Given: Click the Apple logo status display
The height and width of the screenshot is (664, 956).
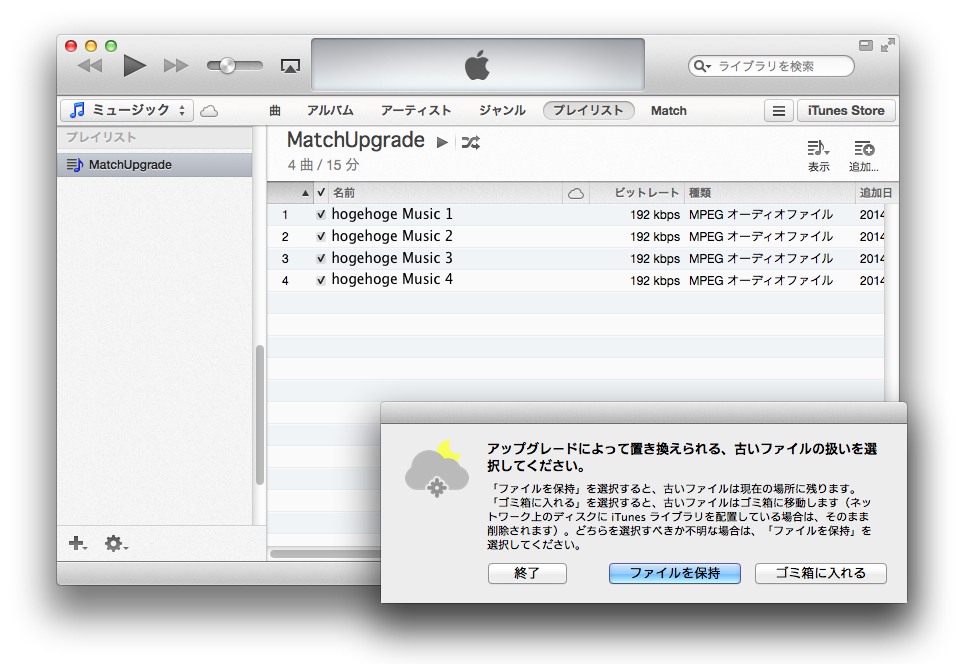Looking at the screenshot, I should click(x=477, y=65).
